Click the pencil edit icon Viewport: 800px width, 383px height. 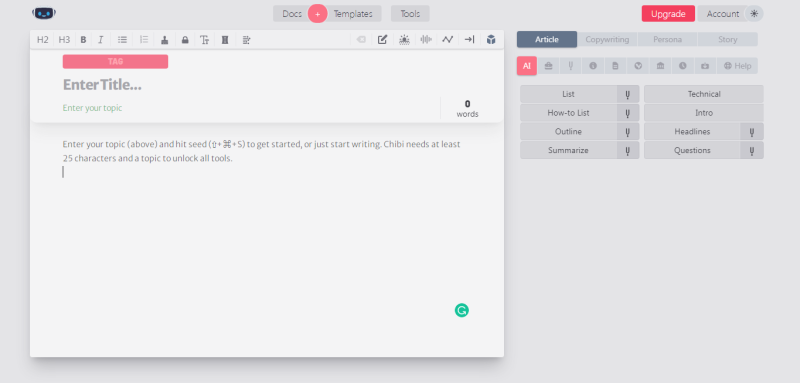click(x=383, y=40)
